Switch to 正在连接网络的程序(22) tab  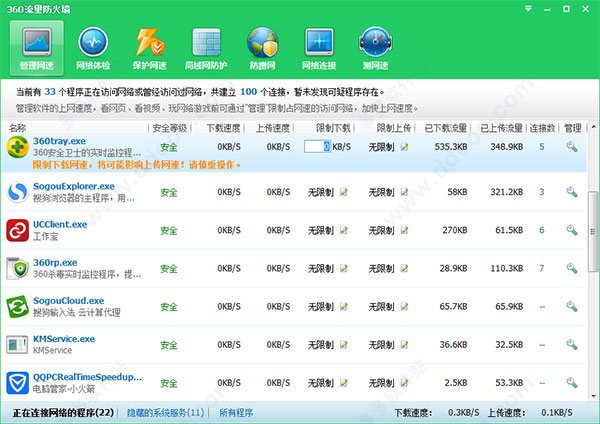63,413
